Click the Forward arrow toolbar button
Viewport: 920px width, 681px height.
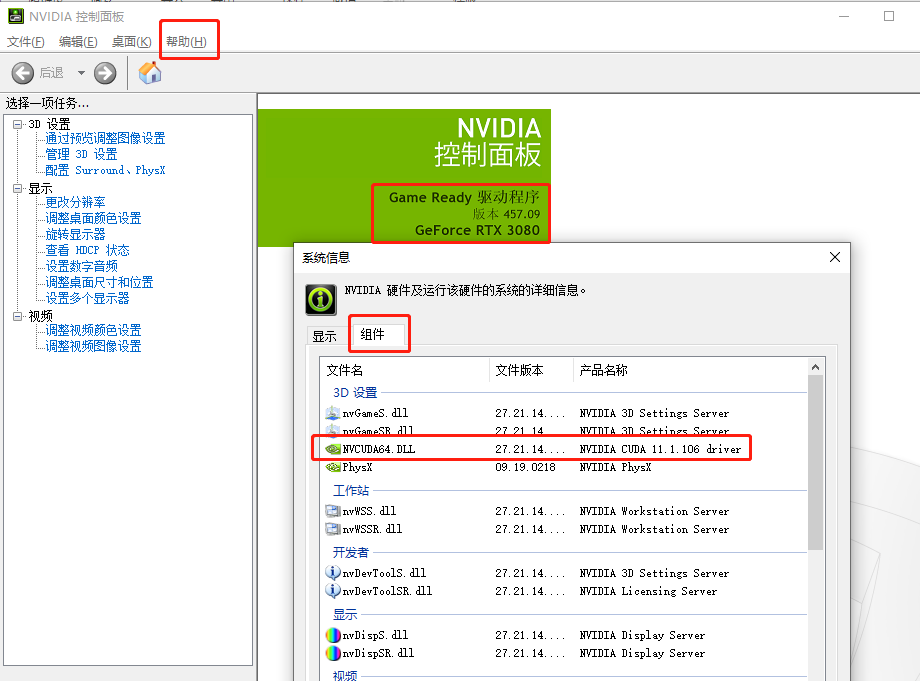coord(105,73)
